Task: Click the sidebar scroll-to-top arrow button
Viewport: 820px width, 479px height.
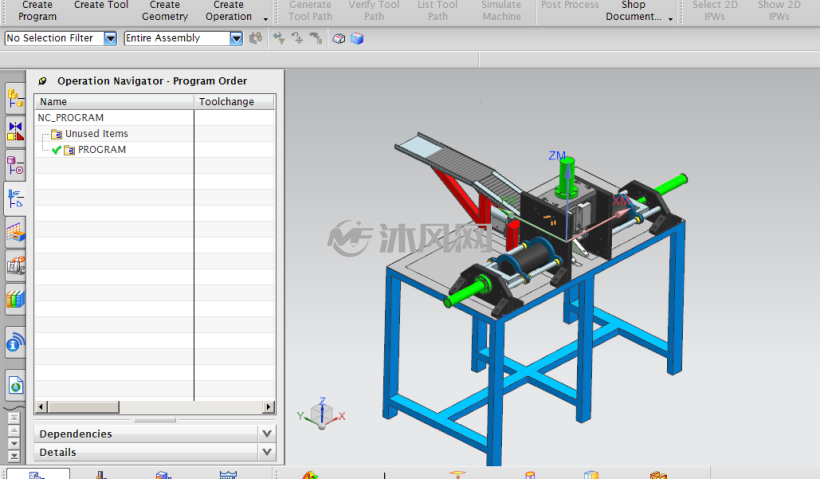Action: pos(14,418)
